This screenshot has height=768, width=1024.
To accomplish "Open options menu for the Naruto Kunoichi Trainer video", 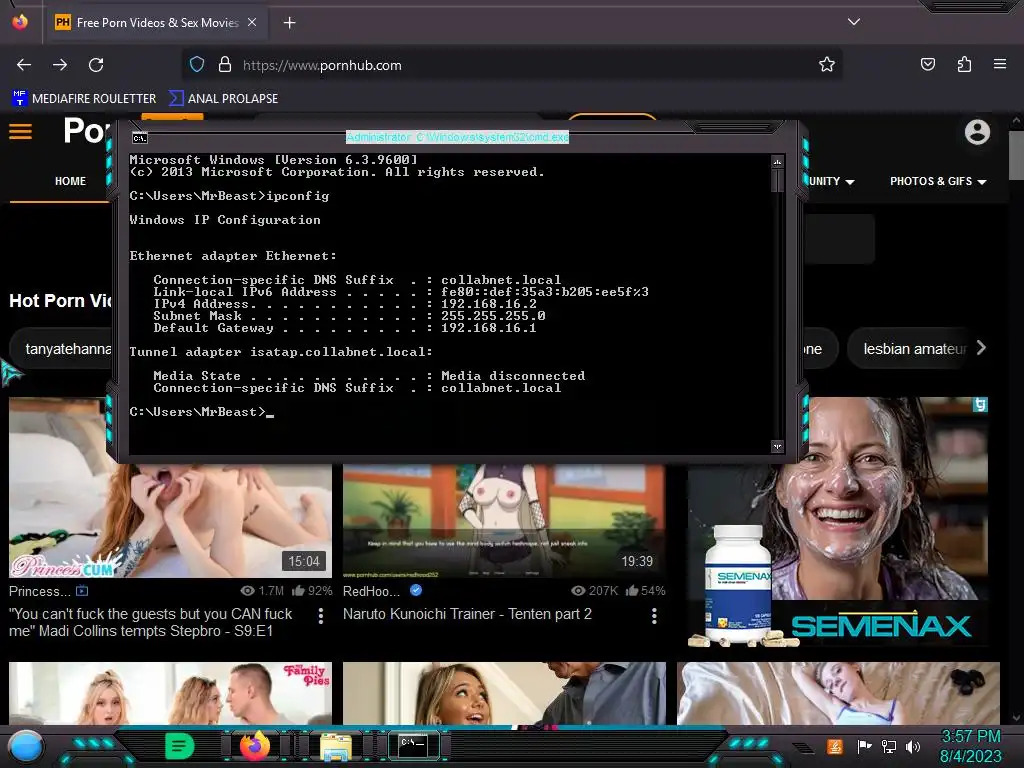I will [x=654, y=616].
